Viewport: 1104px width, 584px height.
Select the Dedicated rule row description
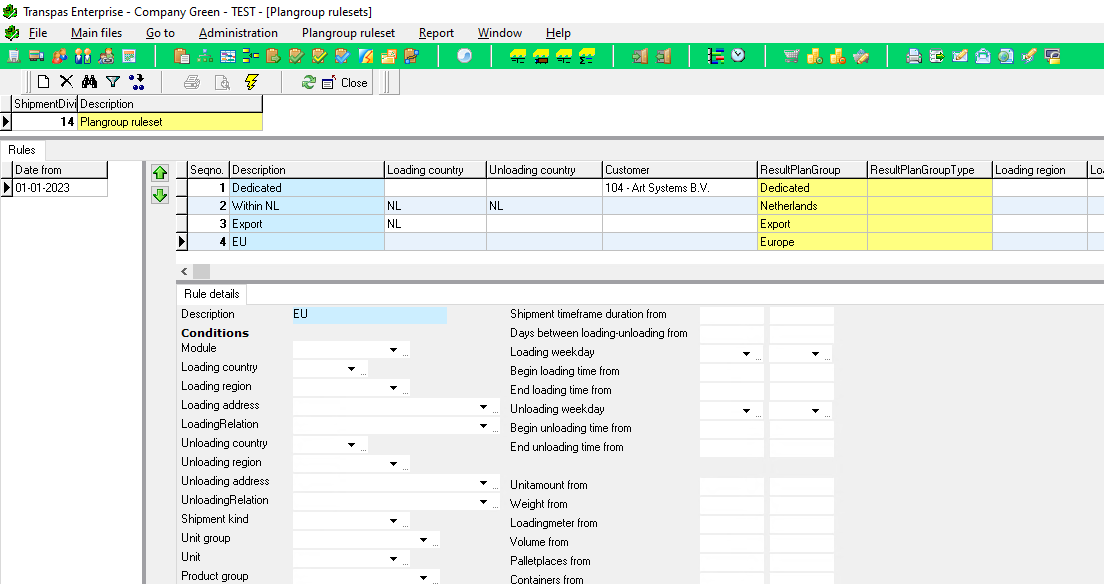(306, 188)
